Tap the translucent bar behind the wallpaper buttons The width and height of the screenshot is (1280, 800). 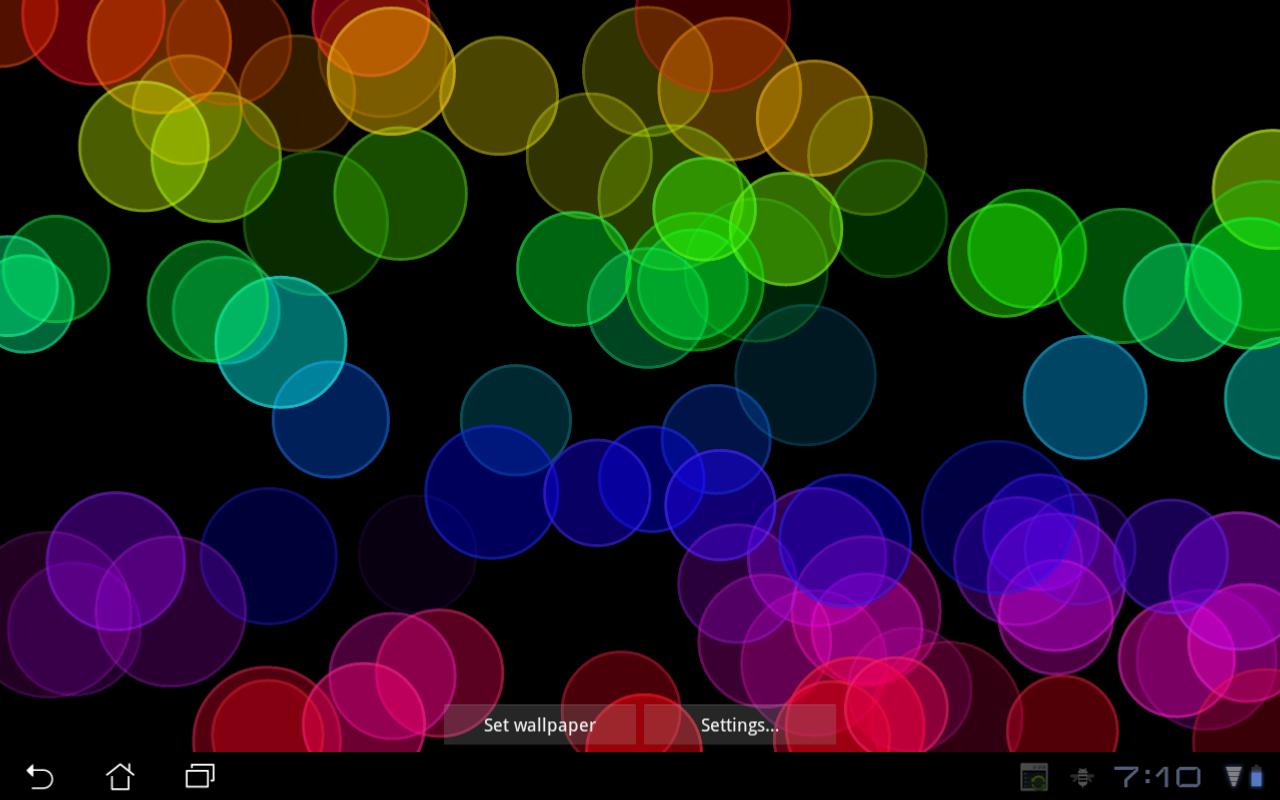[x=640, y=725]
